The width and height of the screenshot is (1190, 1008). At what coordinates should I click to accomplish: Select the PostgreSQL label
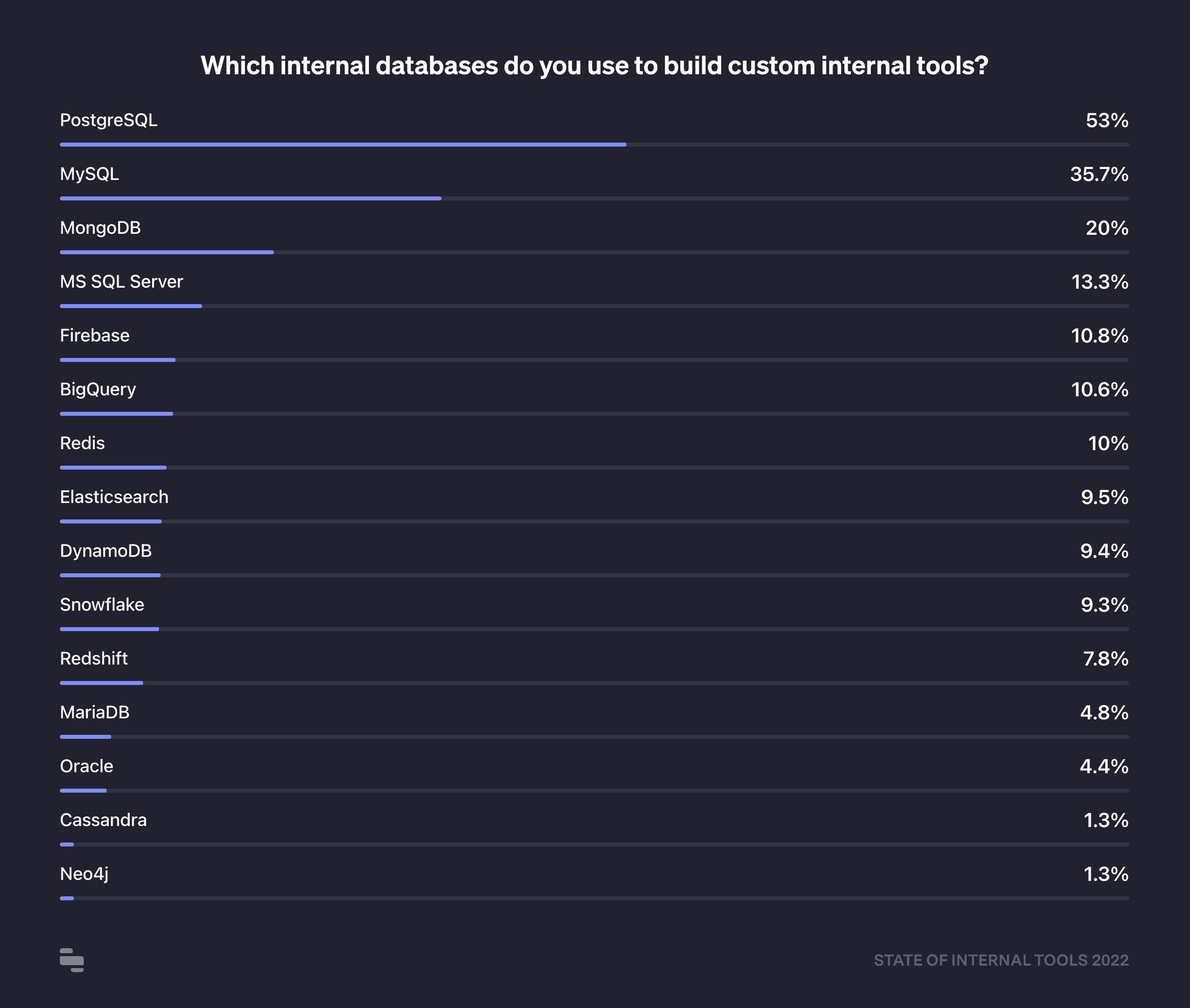tap(109, 121)
